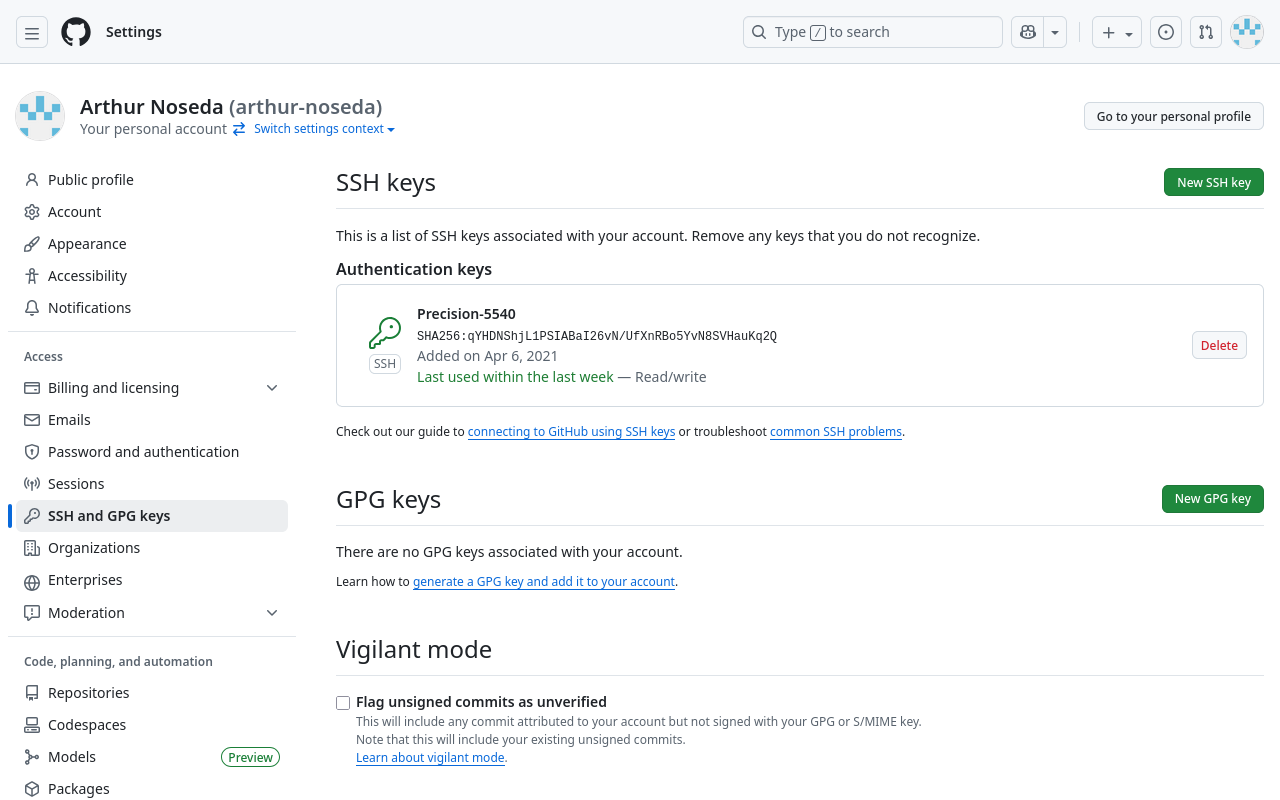The width and height of the screenshot is (1280, 800).
Task: Expand the Moderation section
Action: click(271, 612)
